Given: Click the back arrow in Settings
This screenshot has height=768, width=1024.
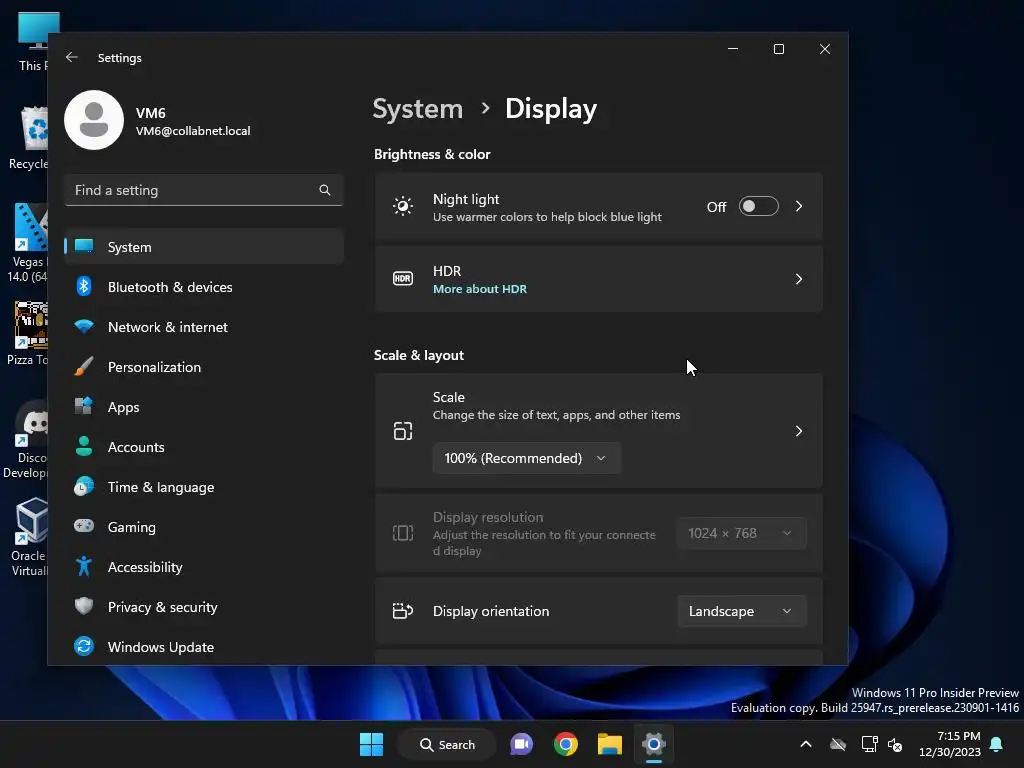Looking at the screenshot, I should [x=72, y=57].
